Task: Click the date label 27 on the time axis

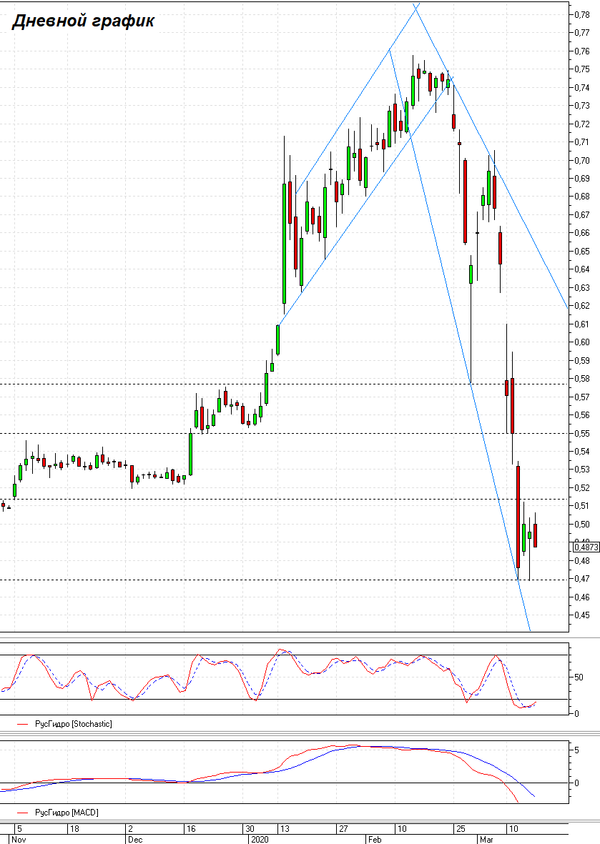Action: point(343,829)
